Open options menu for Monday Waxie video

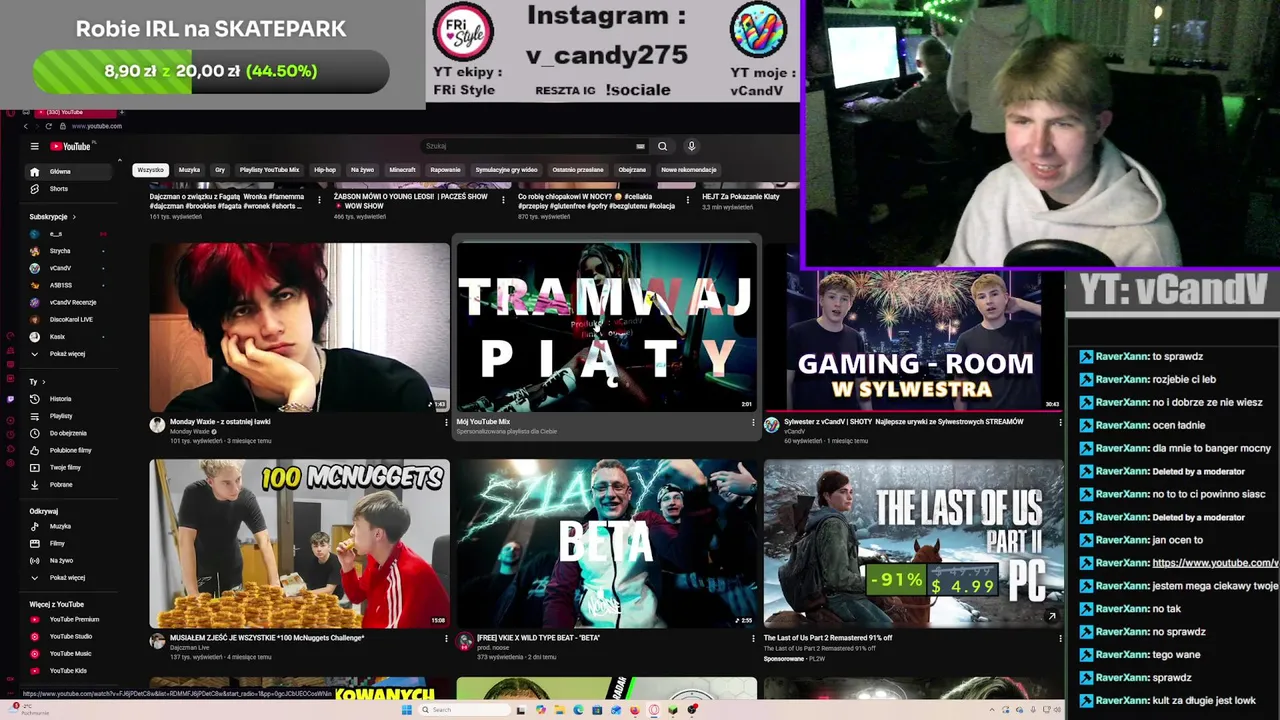pyautogui.click(x=446, y=422)
